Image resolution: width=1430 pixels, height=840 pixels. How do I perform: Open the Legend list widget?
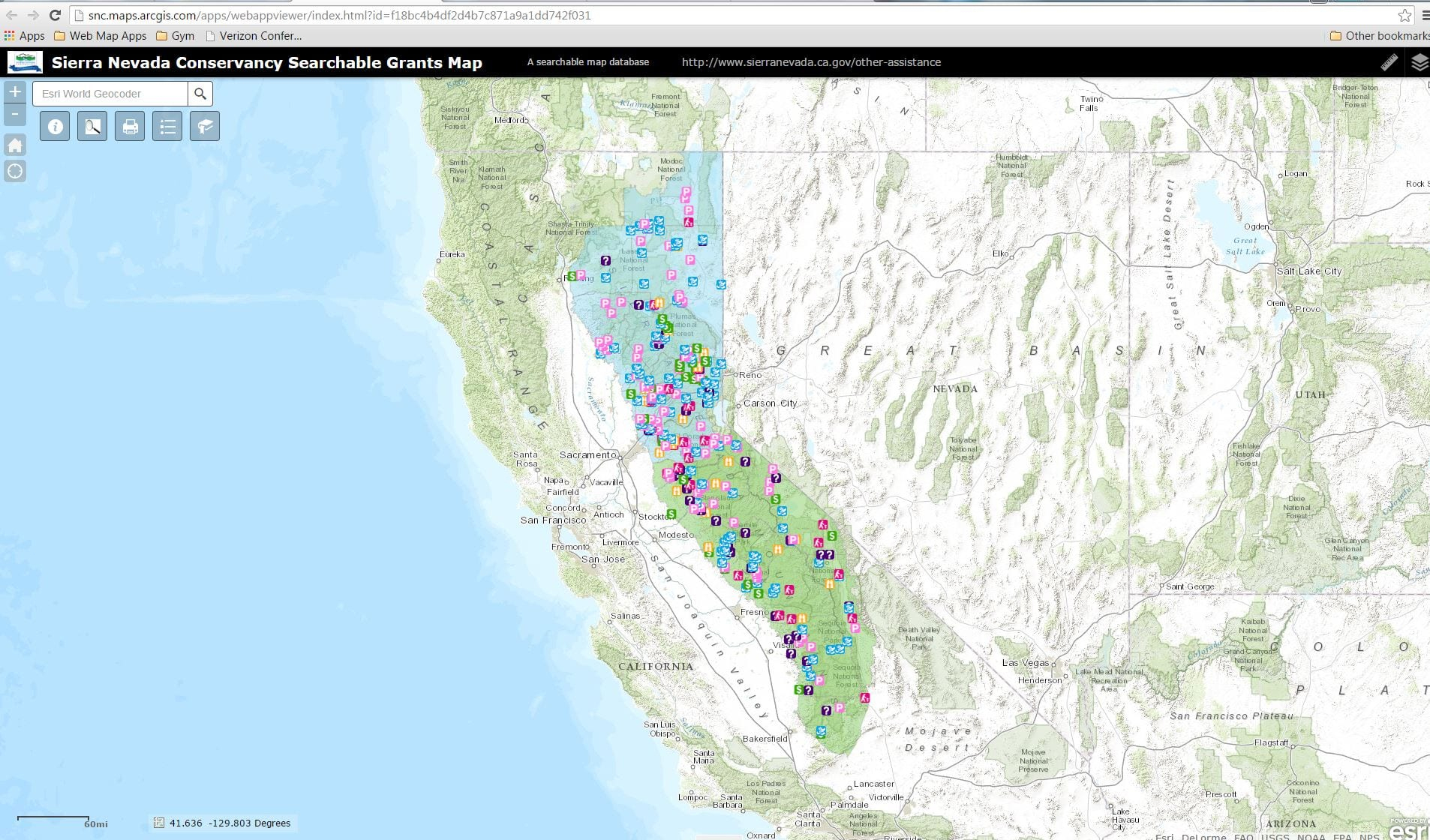click(167, 127)
